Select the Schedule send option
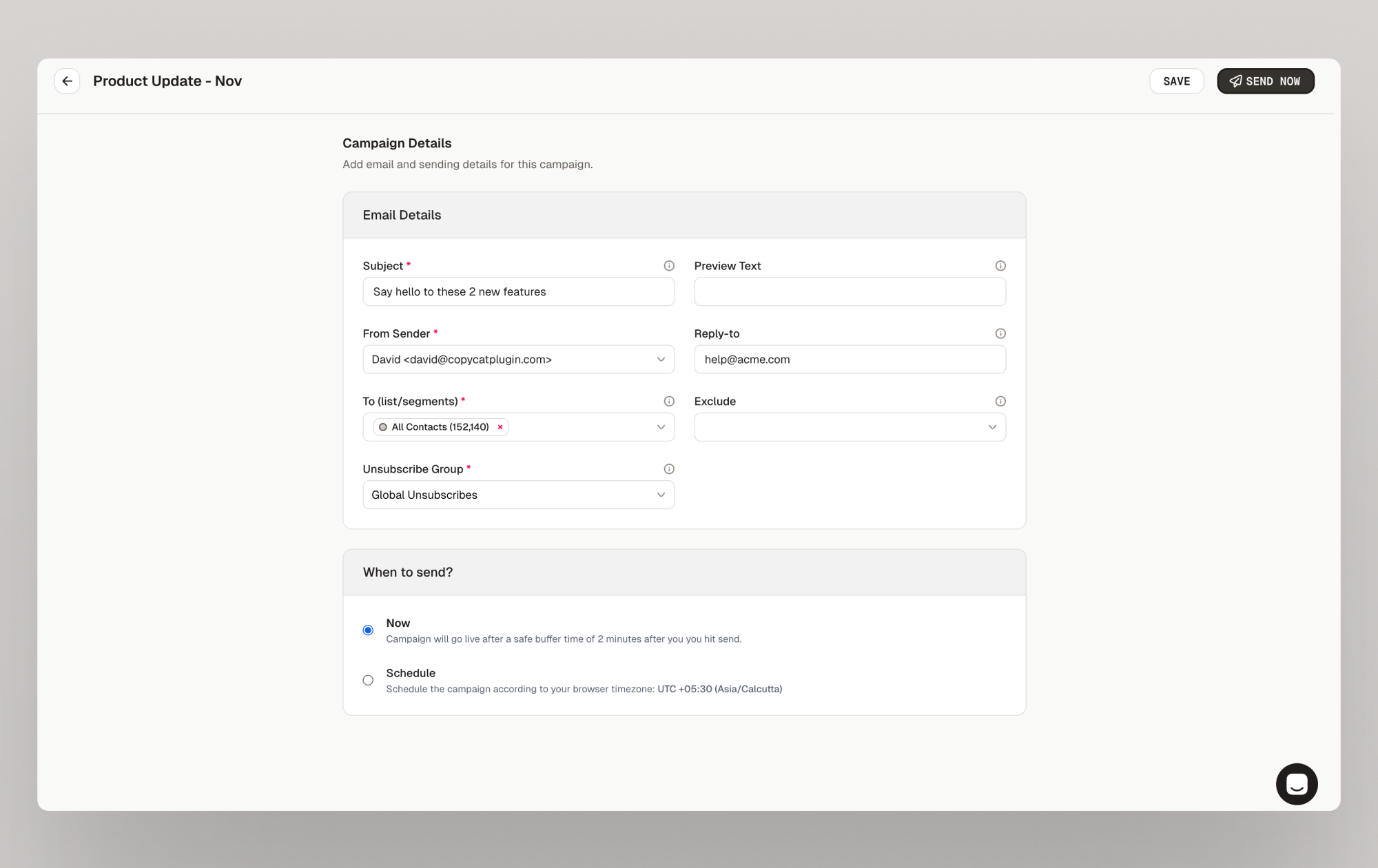1378x868 pixels. pyautogui.click(x=368, y=681)
